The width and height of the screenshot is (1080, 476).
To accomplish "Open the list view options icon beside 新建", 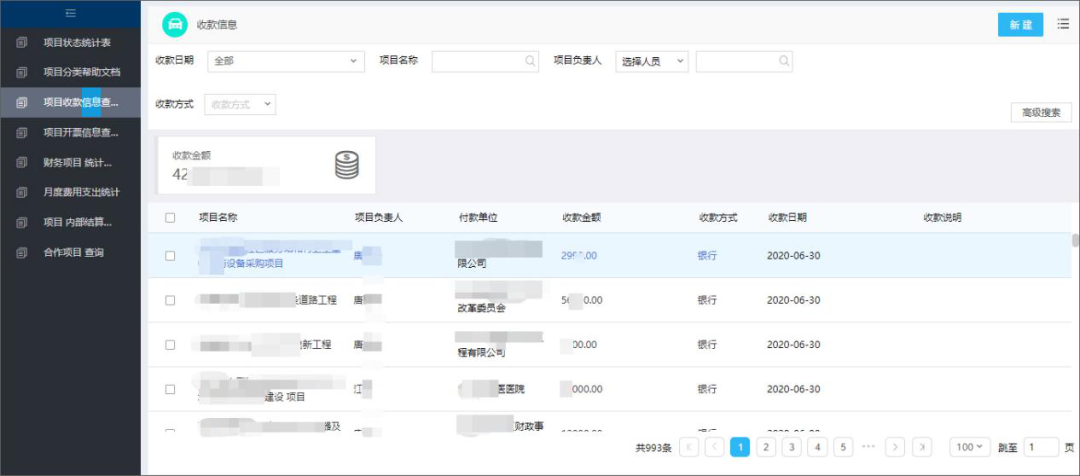I will pos(1063,24).
